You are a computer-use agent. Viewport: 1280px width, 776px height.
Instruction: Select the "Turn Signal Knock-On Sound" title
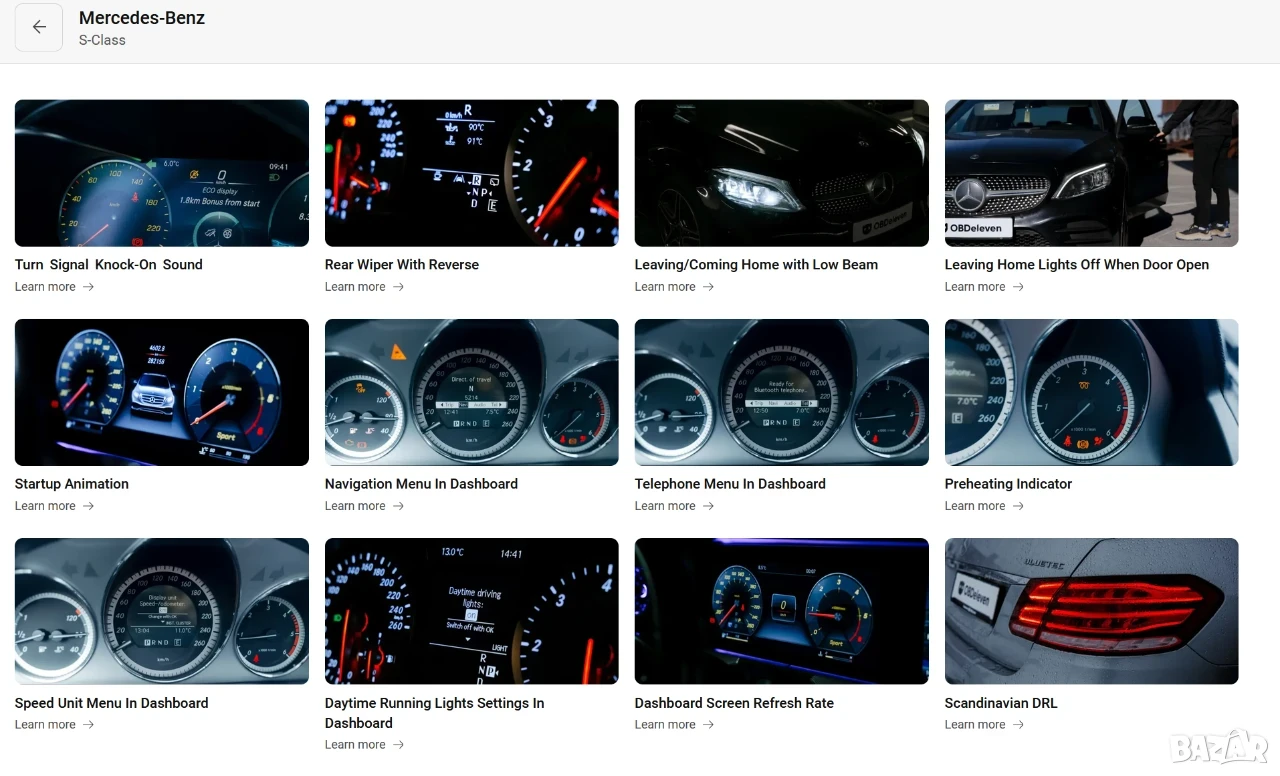(x=109, y=265)
